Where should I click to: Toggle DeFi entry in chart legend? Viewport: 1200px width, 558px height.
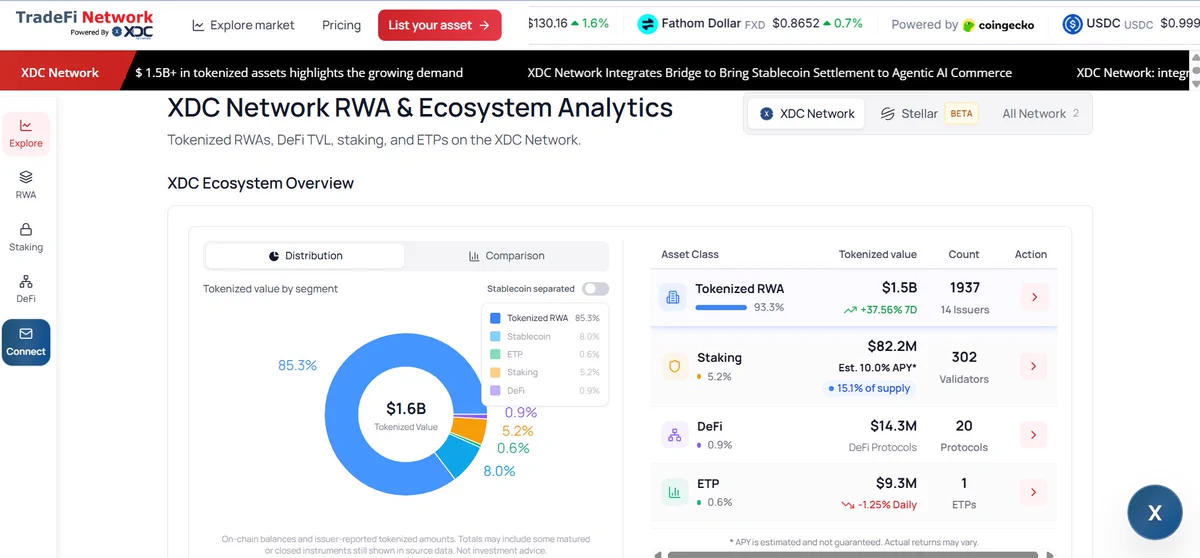pos(545,390)
